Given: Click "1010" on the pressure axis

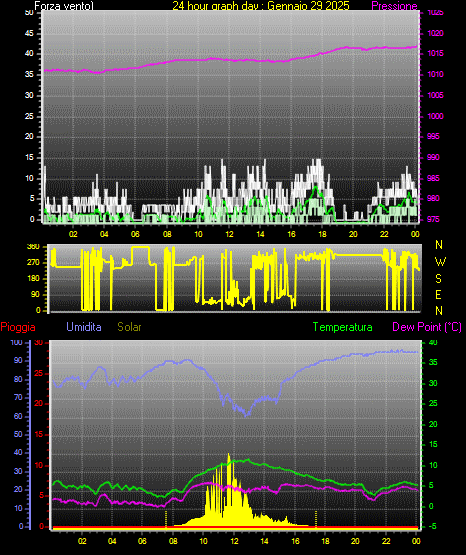Looking at the screenshot, I should pyautogui.click(x=435, y=74).
